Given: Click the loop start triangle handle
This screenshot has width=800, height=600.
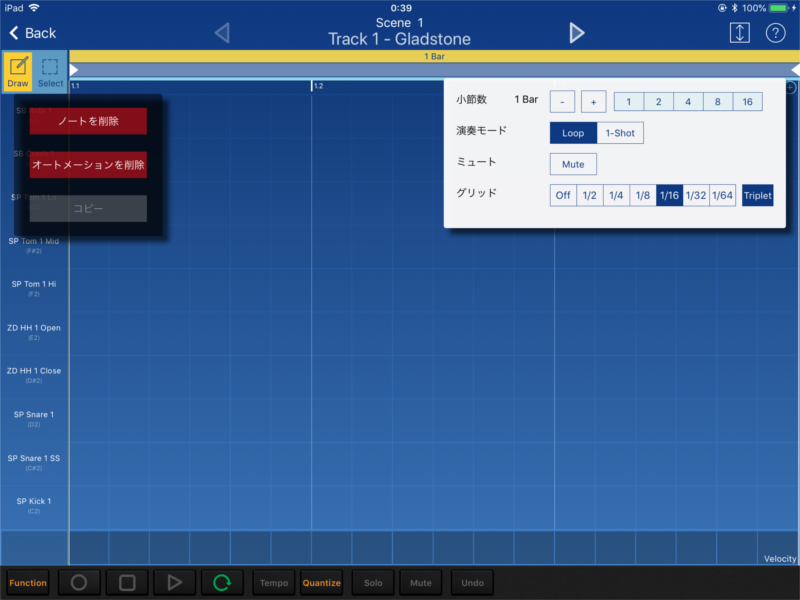Looking at the screenshot, I should pos(74,70).
